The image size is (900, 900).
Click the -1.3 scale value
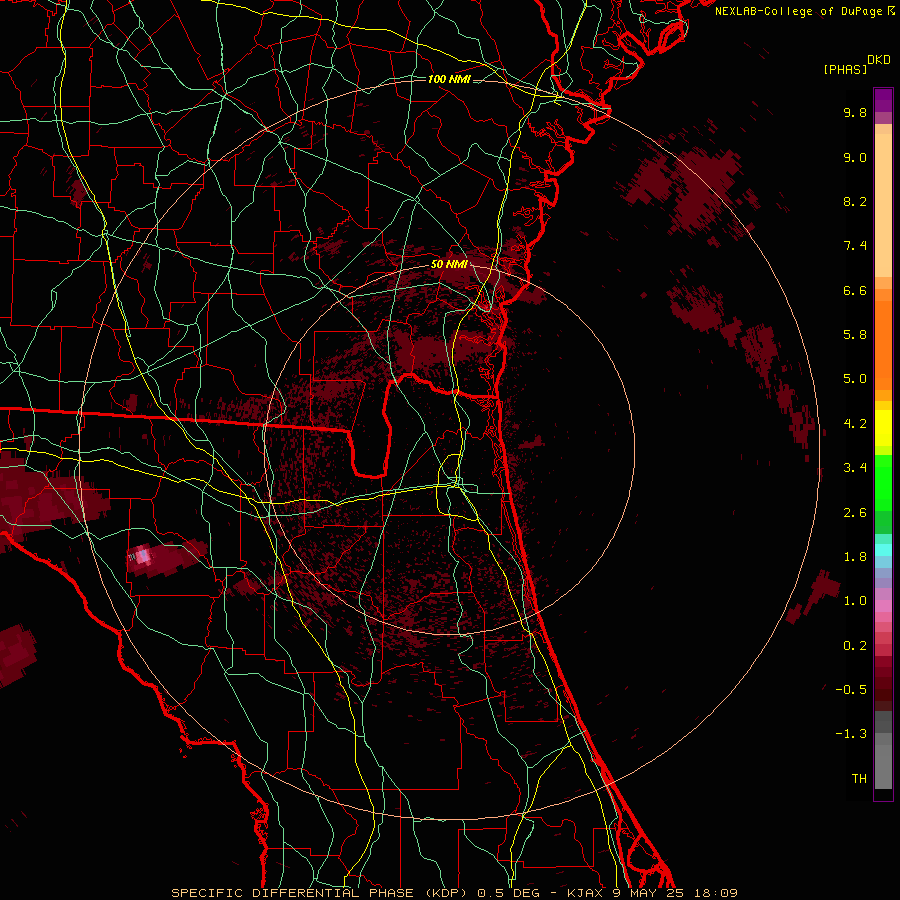[x=851, y=734]
